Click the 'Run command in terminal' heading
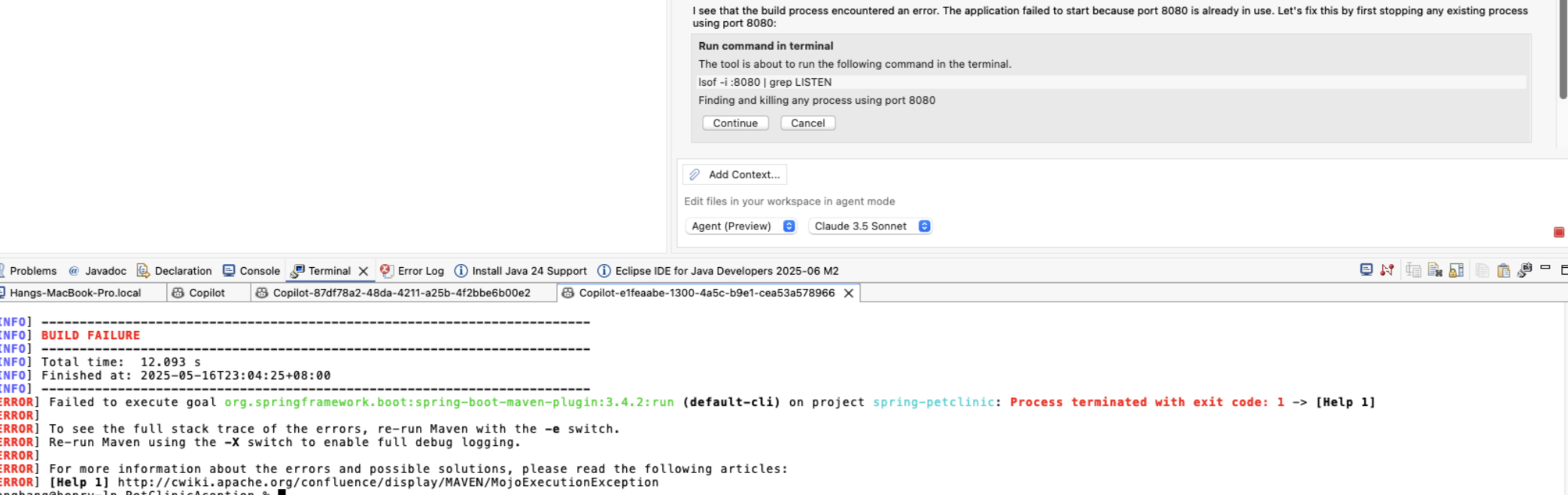 (x=765, y=46)
